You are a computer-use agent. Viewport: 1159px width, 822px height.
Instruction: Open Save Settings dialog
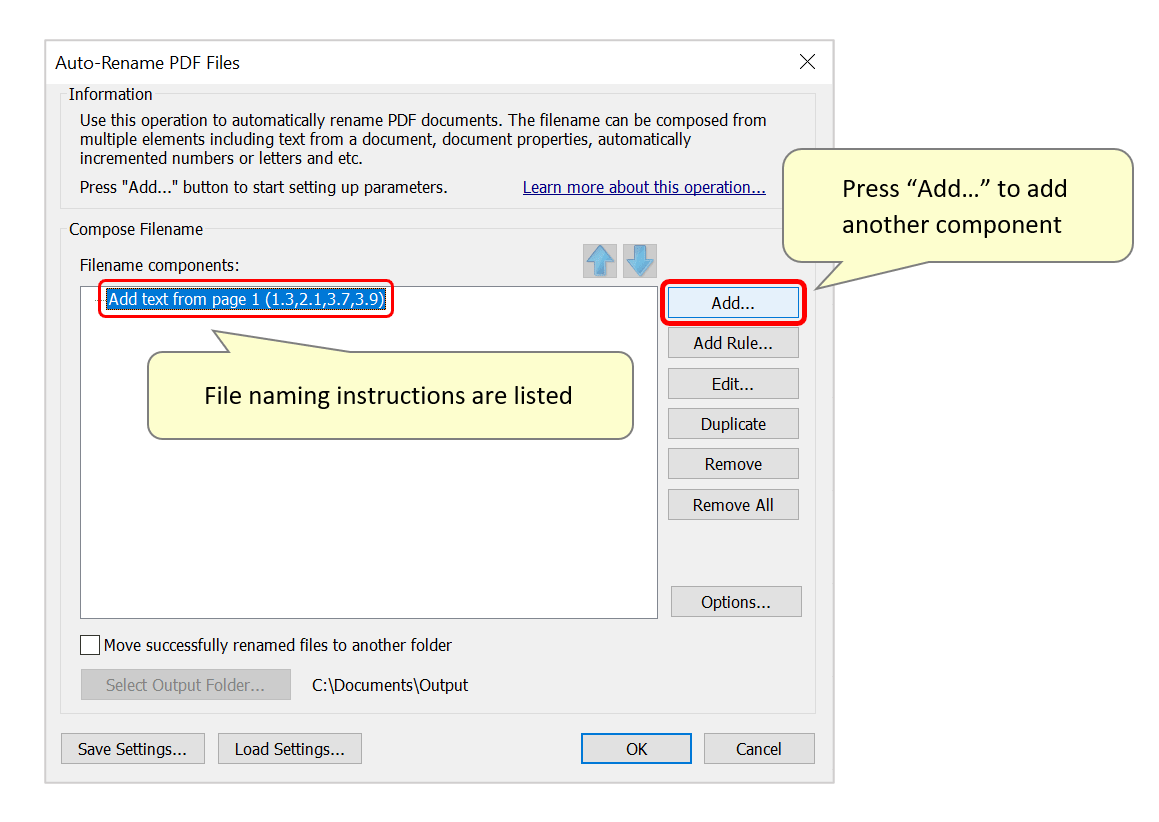point(132,748)
